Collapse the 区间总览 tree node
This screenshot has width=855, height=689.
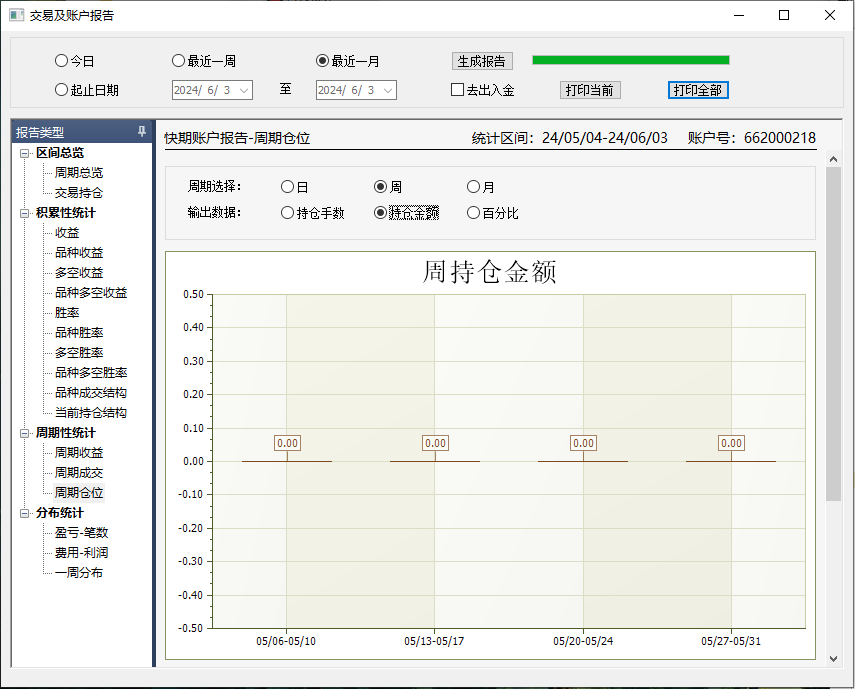point(25,153)
